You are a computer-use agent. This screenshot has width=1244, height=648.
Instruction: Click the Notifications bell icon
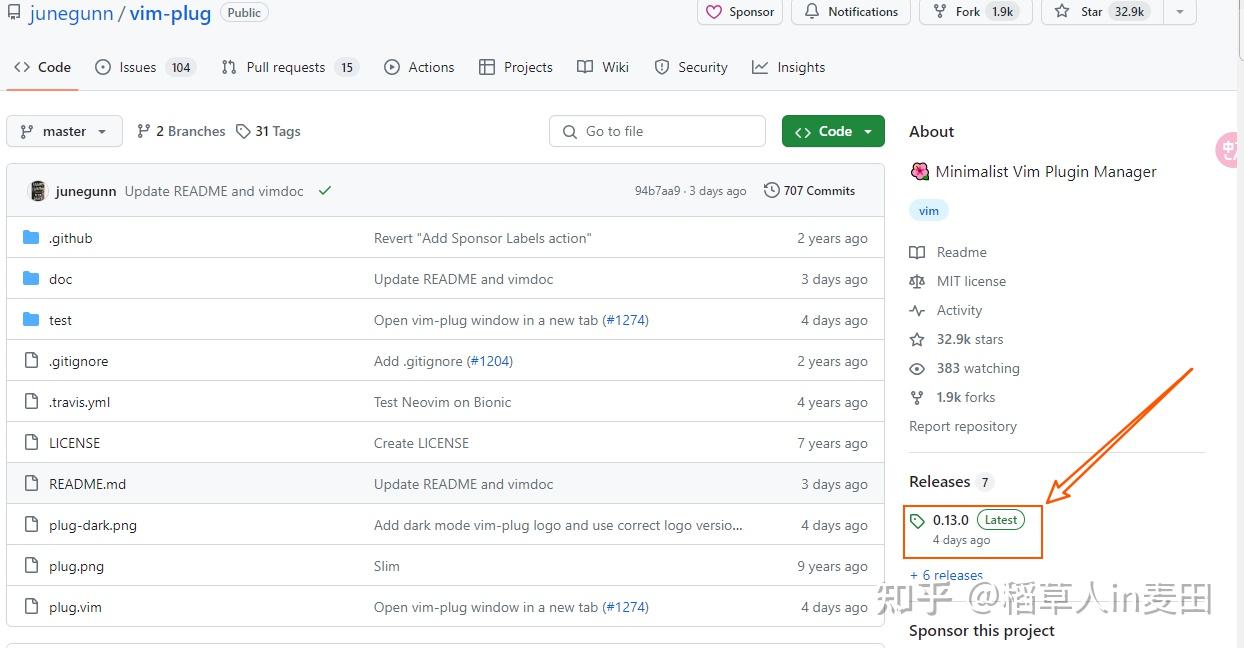coord(811,12)
